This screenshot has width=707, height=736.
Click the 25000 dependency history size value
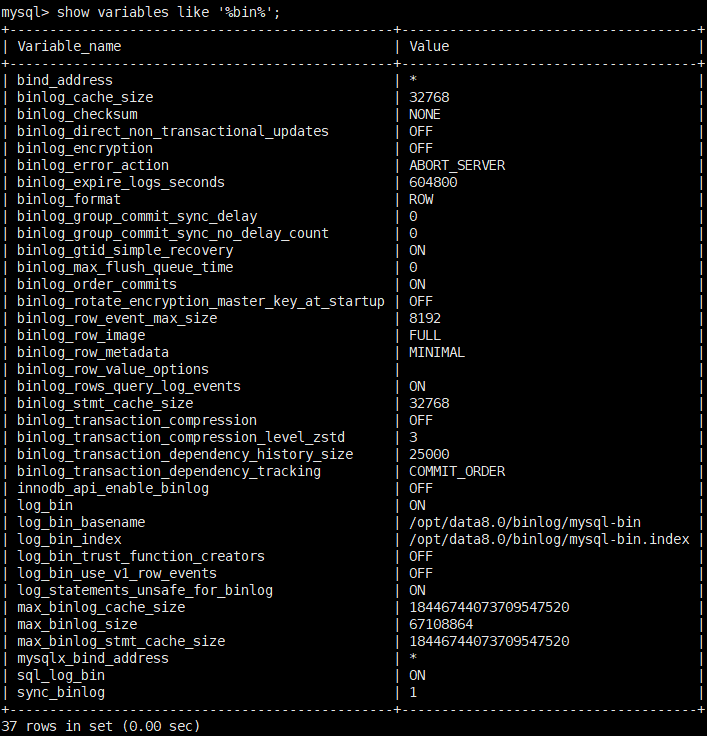click(429, 454)
